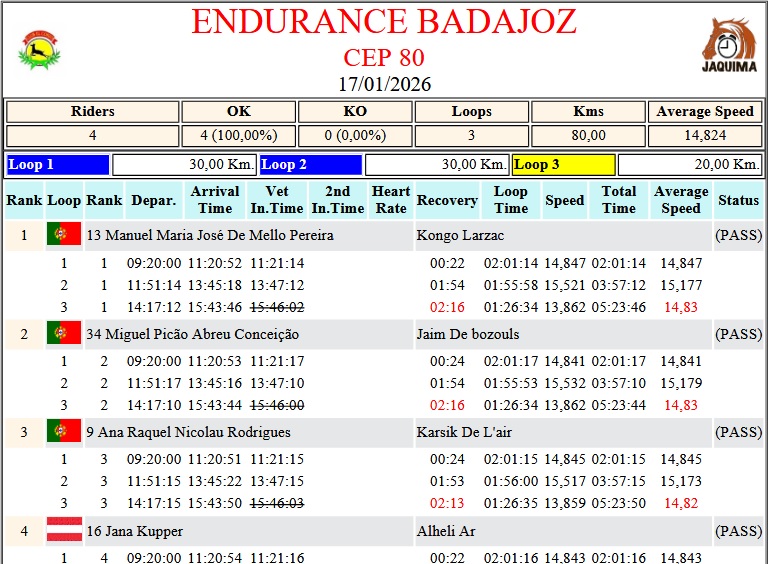Screen dimensions: 768x564
Task: Open rider 16 Jana Kupper
Action: [135, 531]
